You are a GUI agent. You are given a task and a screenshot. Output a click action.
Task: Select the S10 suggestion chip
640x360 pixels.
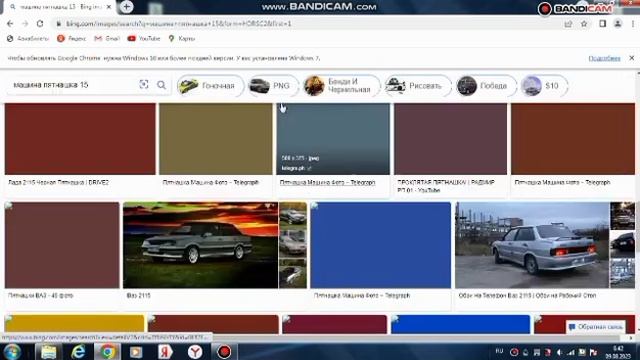coord(544,86)
